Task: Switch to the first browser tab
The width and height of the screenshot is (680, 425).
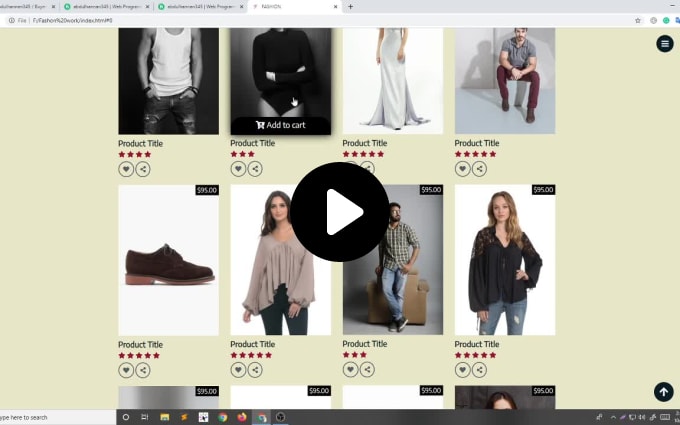Action: 26,7
